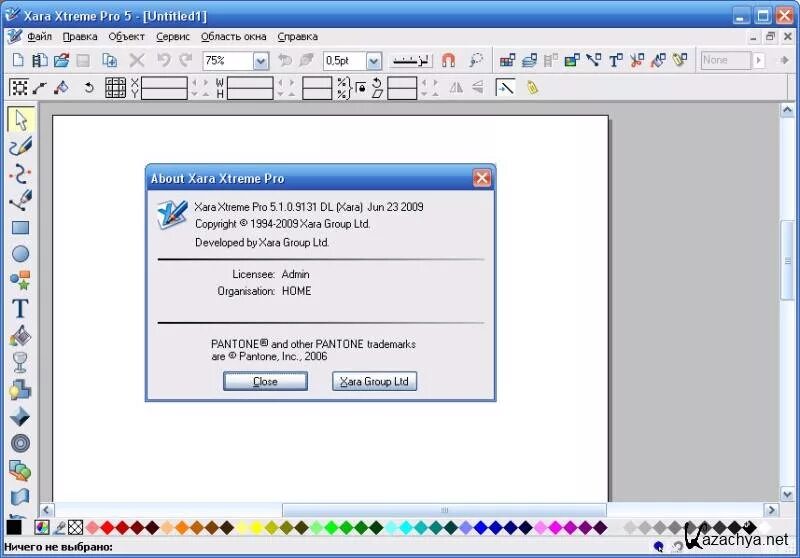Toggle the show fill edit handles button
The width and height of the screenshot is (800, 558).
coord(62,88)
